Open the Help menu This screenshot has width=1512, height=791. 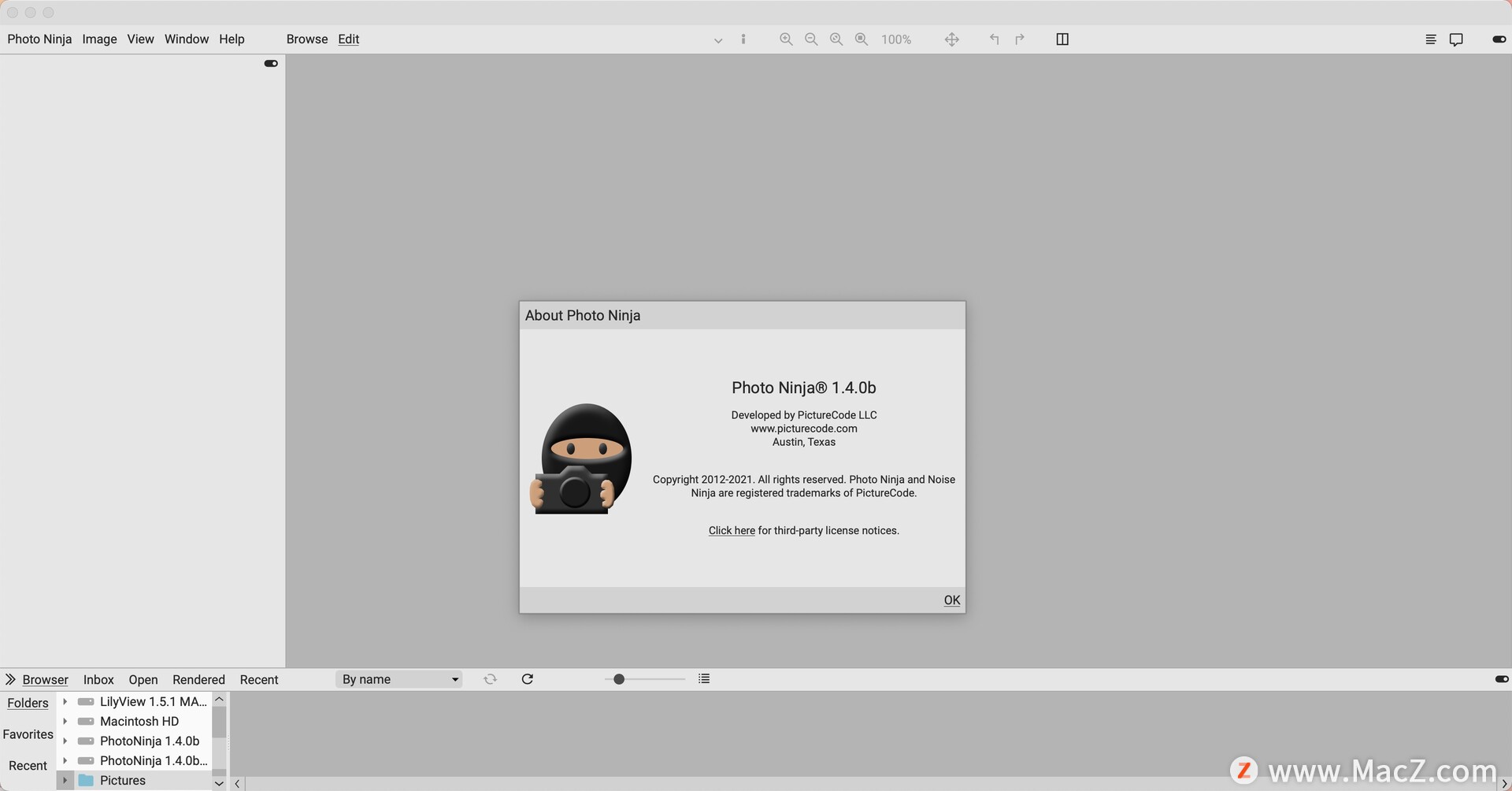(x=232, y=39)
